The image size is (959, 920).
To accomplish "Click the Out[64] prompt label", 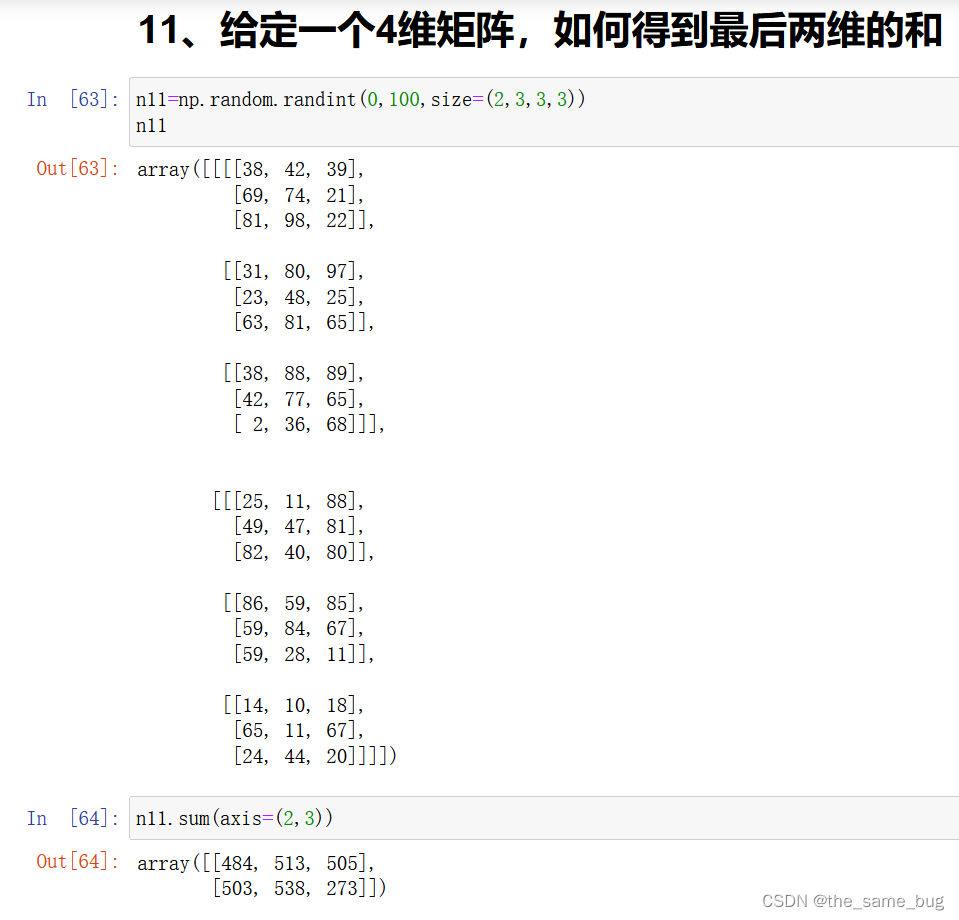I will [x=78, y=862].
